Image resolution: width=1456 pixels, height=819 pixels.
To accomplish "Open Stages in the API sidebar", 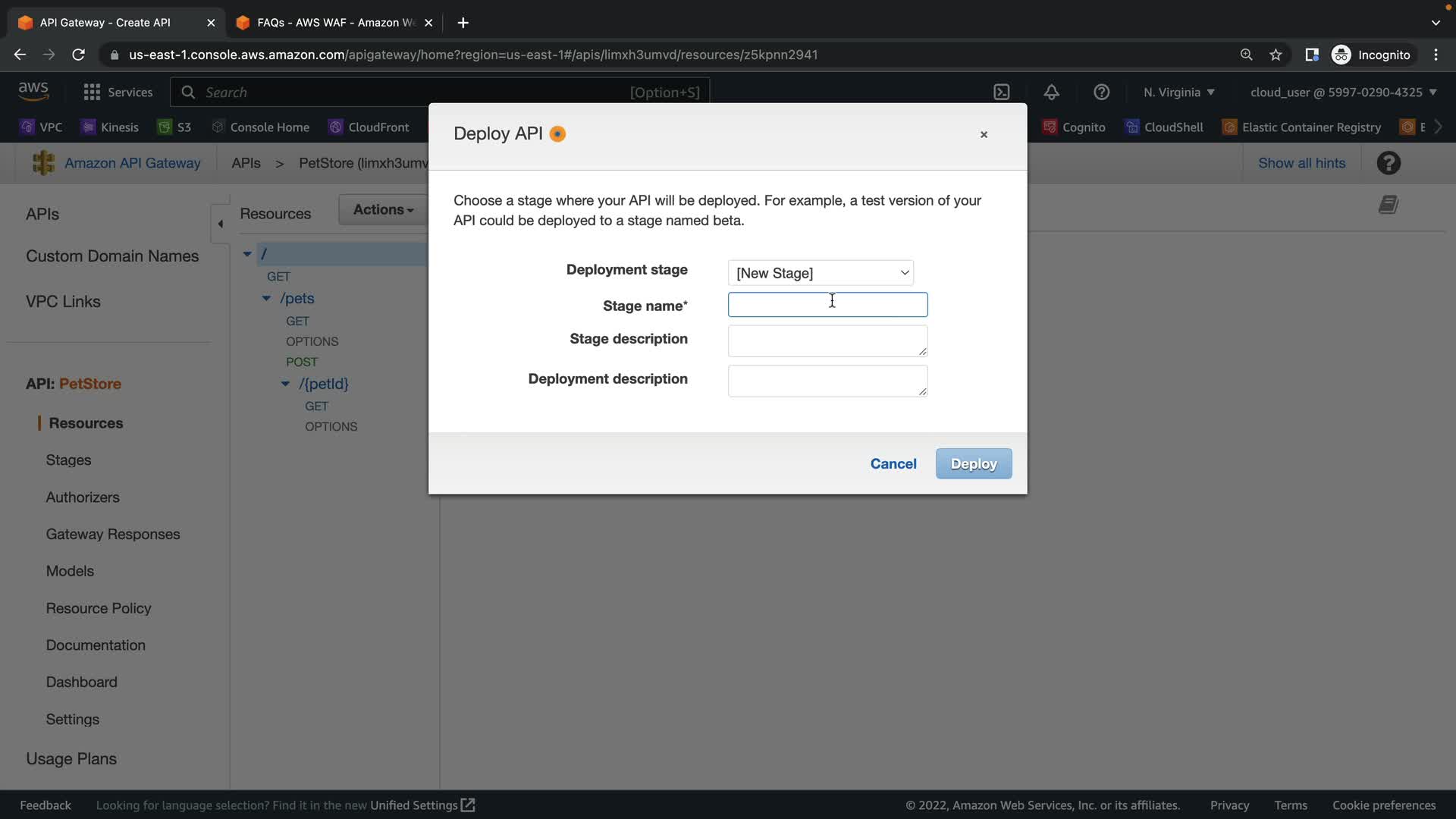I will tap(68, 460).
